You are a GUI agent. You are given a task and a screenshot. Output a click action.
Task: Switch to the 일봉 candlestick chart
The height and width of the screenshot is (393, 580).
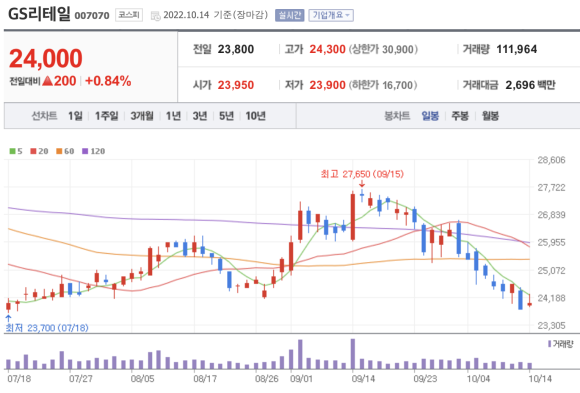point(430,116)
